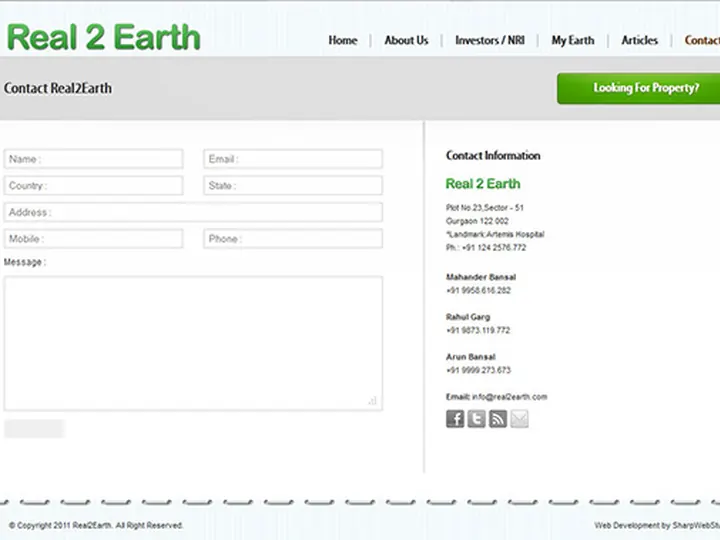Screen dimensions: 720x540
Task: Click the Mobile input field
Action: (93, 239)
